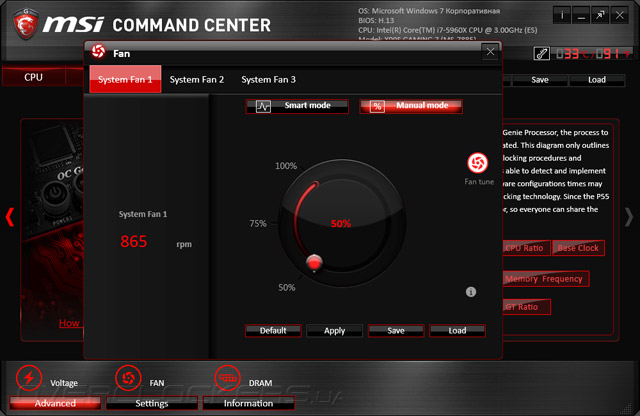Click the temperature readout display
Screen dimensions: 640x416
[592, 53]
